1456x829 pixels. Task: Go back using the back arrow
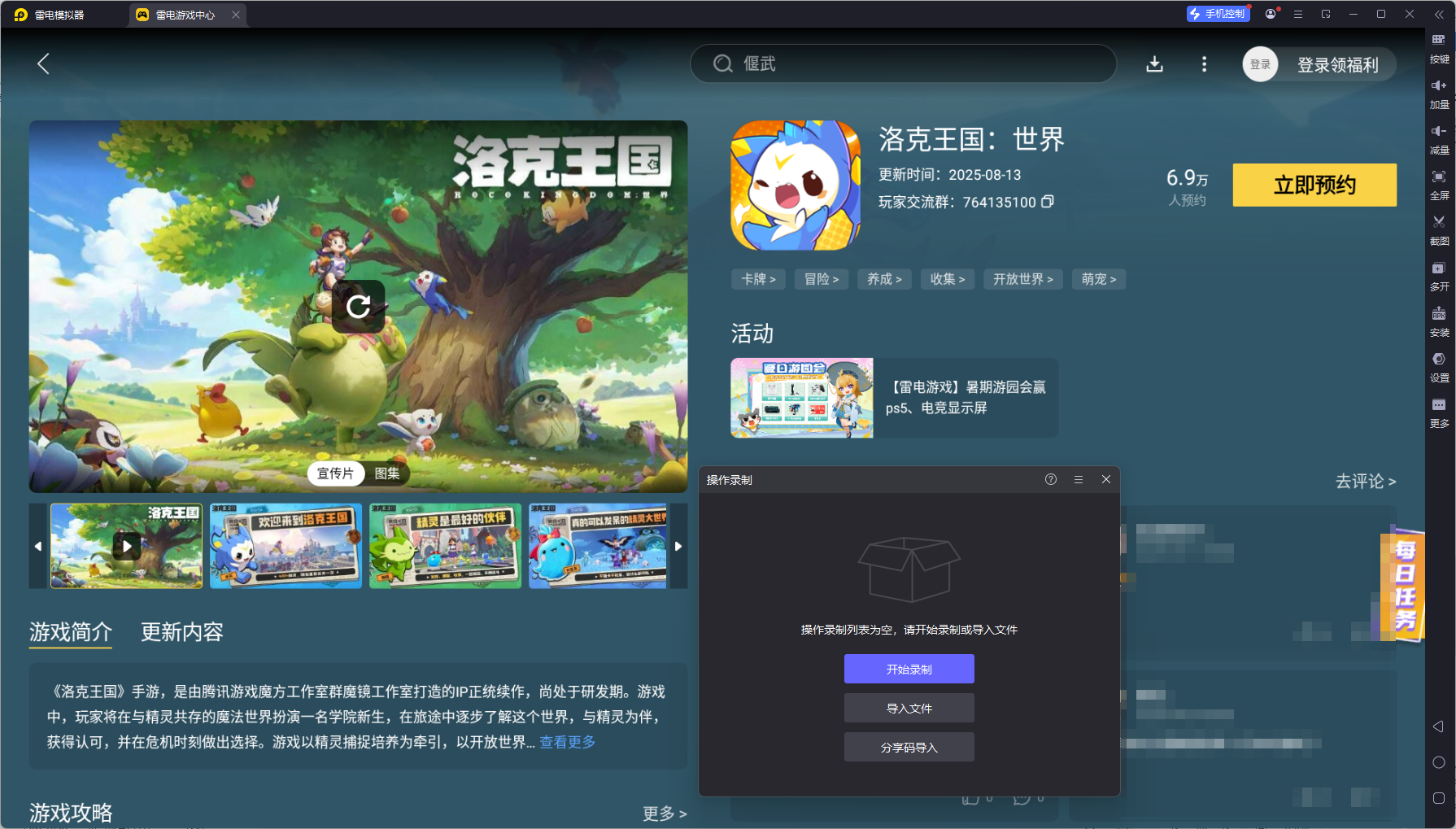(44, 64)
